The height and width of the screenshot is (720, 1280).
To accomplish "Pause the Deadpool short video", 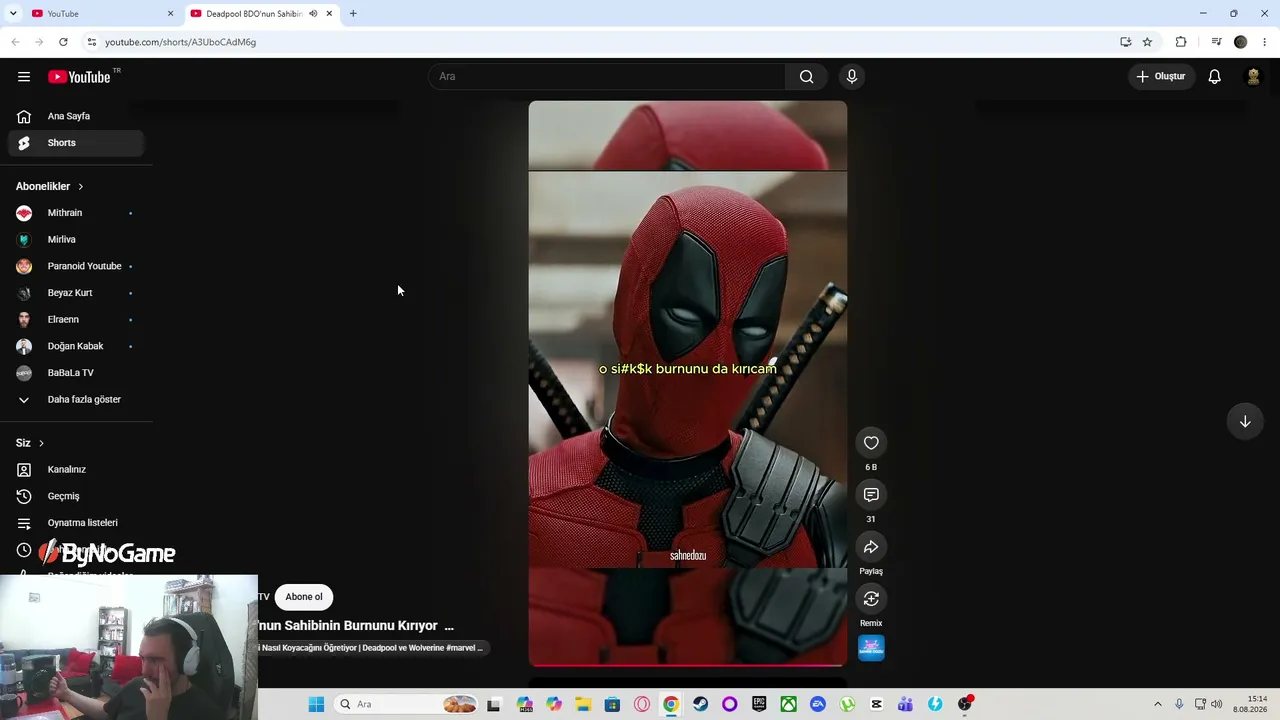I will coord(688,383).
